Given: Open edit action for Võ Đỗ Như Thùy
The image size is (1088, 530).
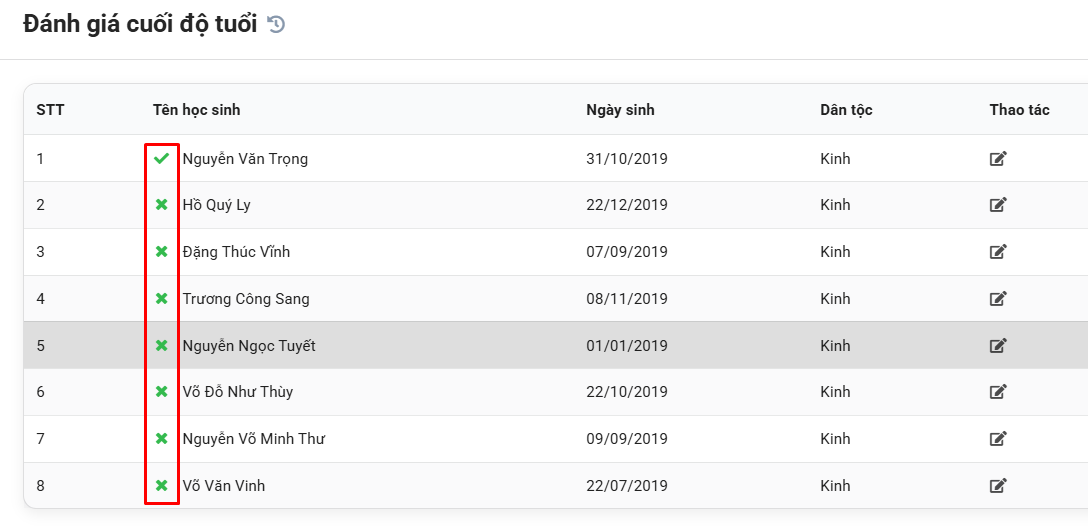Looking at the screenshot, I should point(998,392).
